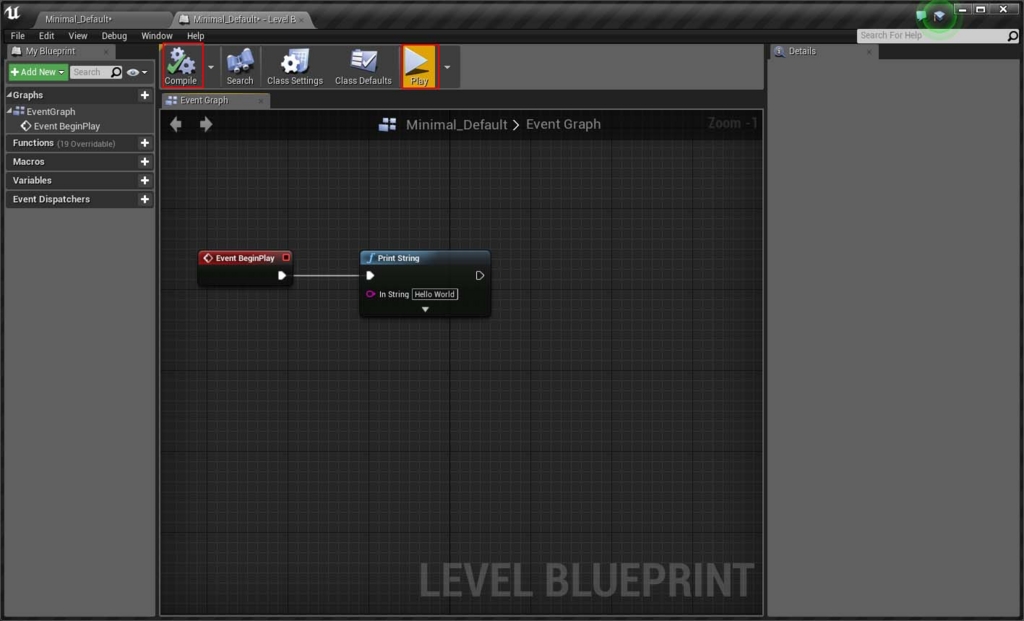1024x621 pixels.
Task: Open the Help menu
Action: 195,36
